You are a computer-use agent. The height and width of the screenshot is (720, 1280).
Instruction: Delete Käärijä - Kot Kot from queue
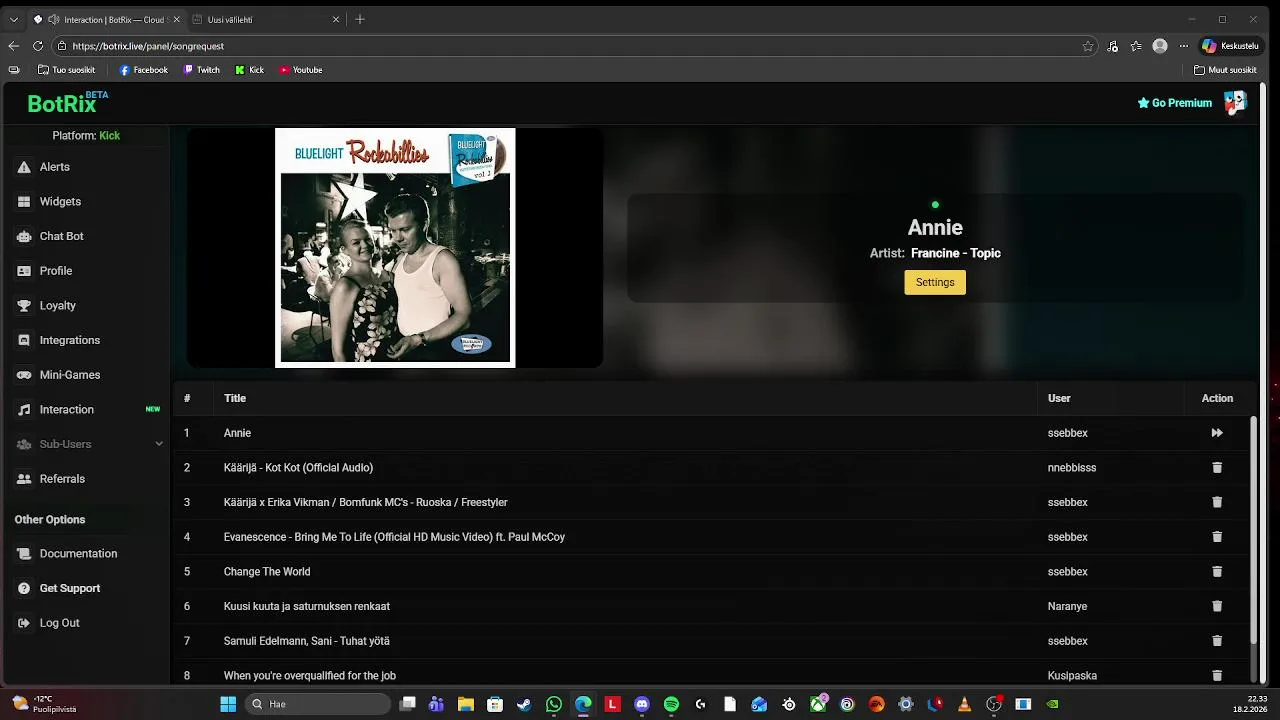pyautogui.click(x=1217, y=467)
